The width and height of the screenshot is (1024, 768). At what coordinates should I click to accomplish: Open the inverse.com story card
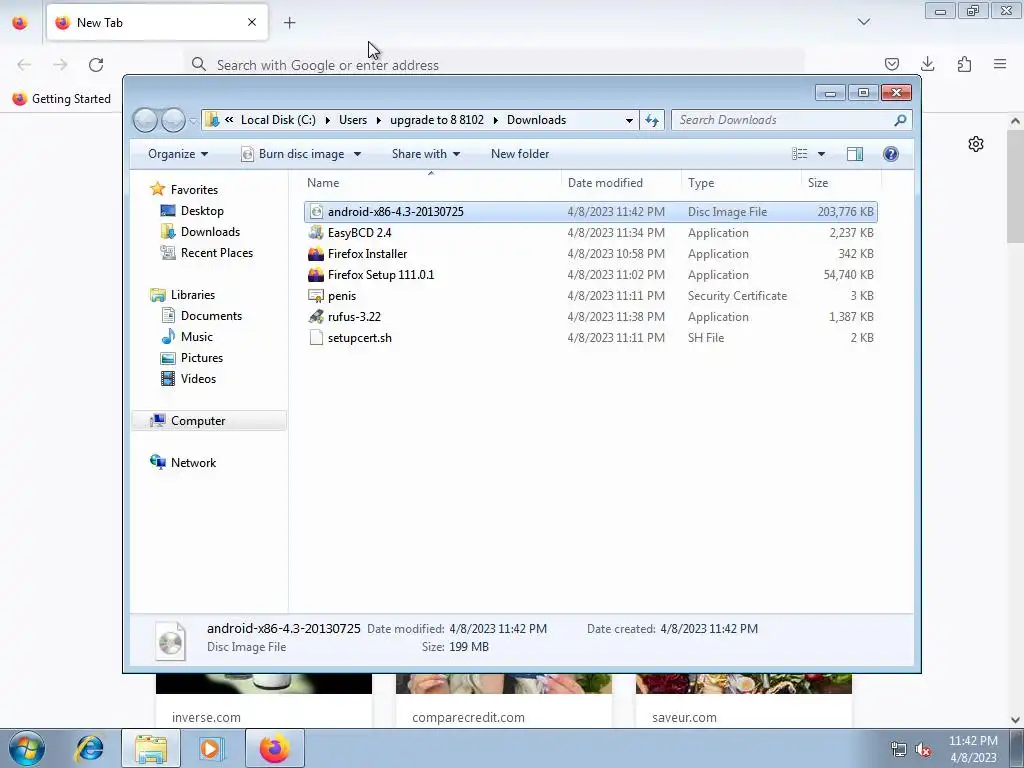coord(264,700)
